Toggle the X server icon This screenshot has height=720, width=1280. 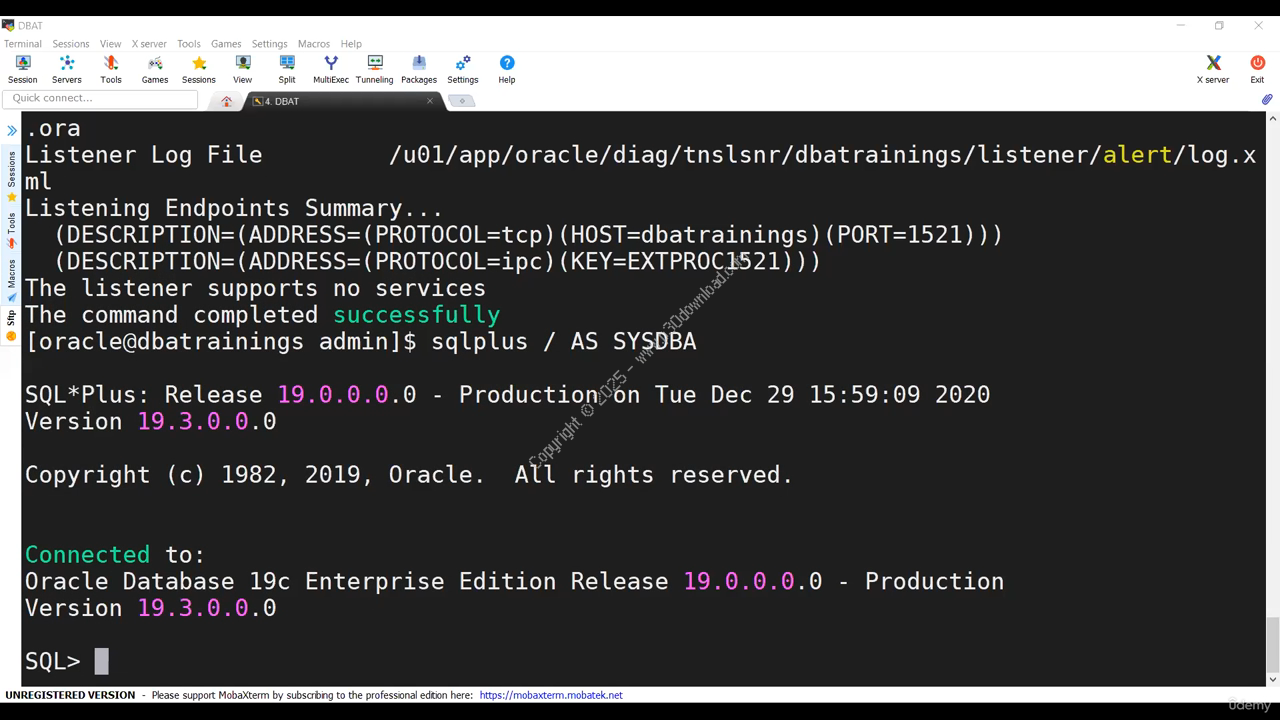point(1213,70)
